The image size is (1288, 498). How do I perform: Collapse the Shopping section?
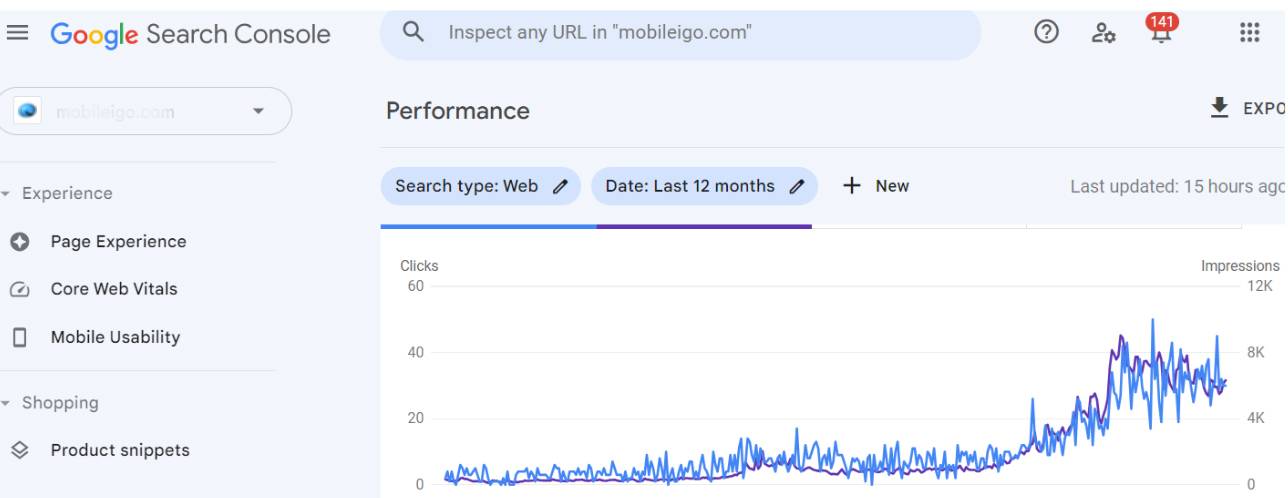click(7, 403)
